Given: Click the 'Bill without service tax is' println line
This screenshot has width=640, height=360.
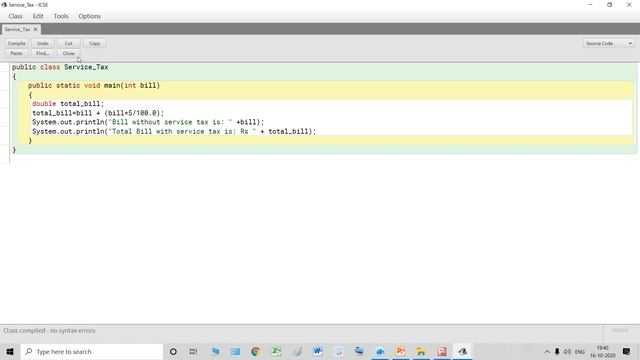Looking at the screenshot, I should click(x=148, y=122).
